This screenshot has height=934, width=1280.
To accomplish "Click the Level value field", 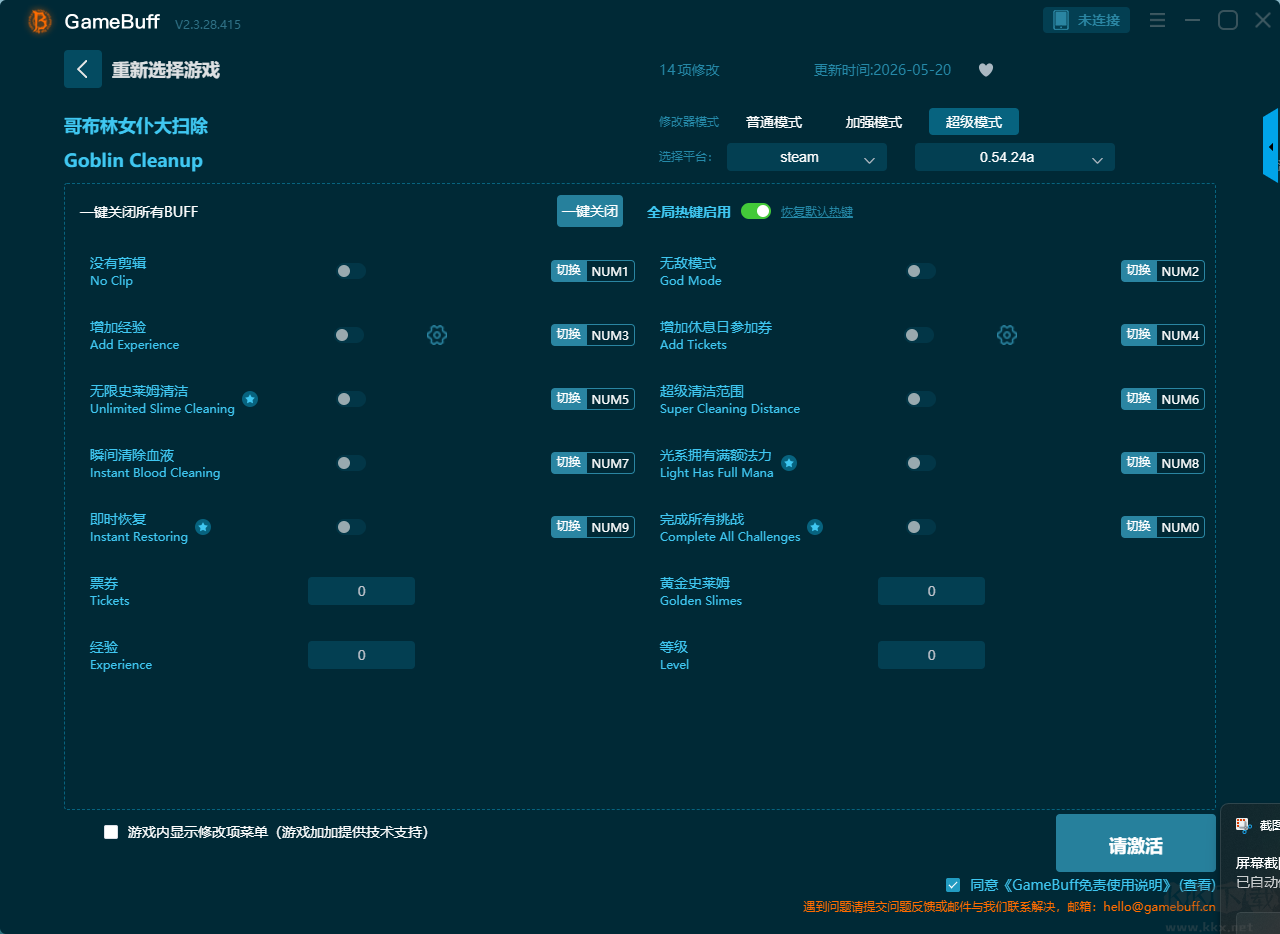I will click(931, 655).
